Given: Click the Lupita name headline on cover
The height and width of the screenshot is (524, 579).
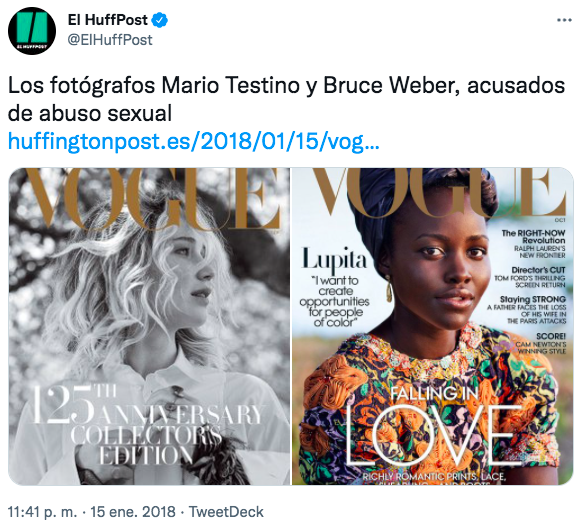Looking at the screenshot, I should point(335,258).
